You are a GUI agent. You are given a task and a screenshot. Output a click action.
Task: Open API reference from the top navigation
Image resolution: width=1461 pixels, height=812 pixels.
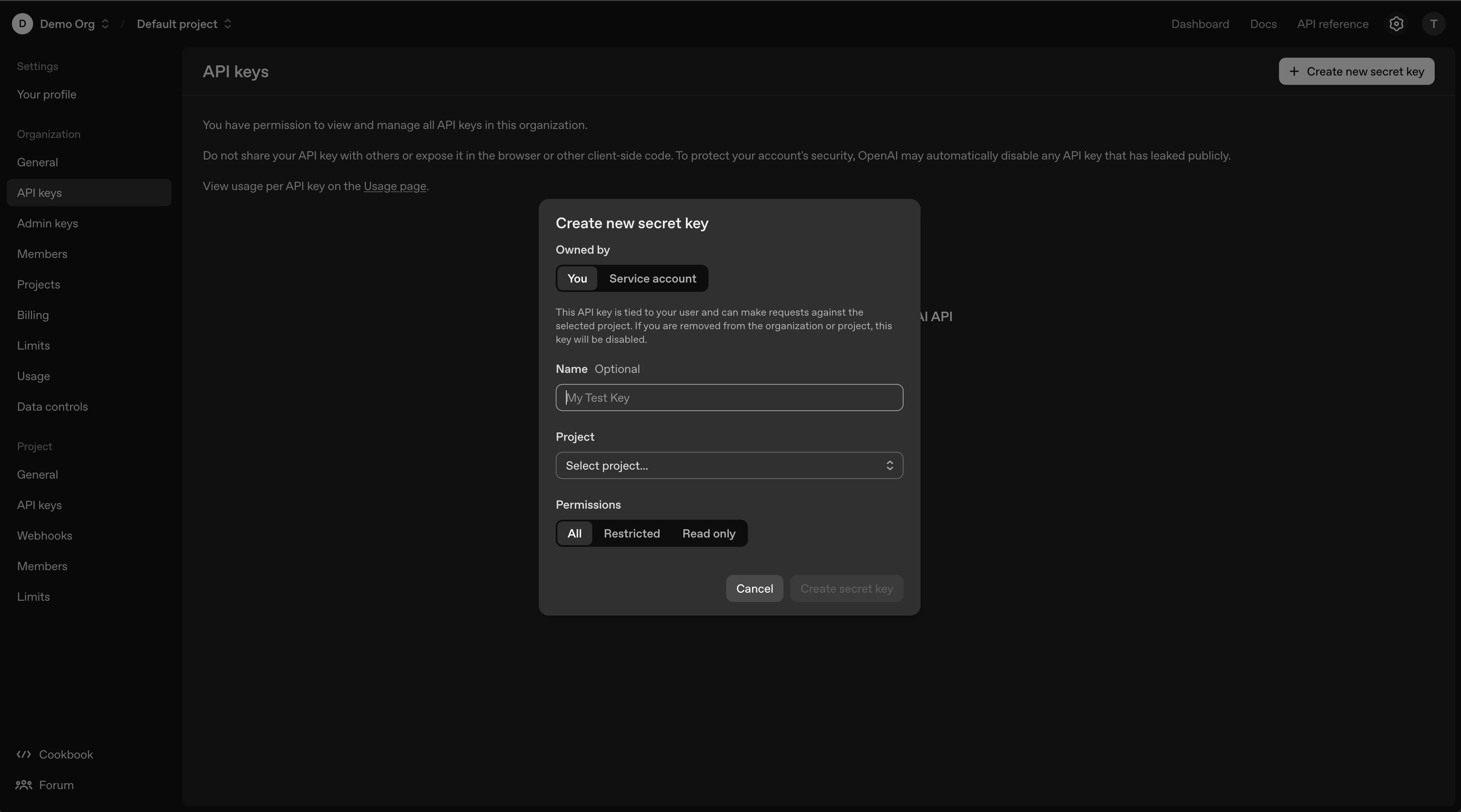click(x=1332, y=24)
